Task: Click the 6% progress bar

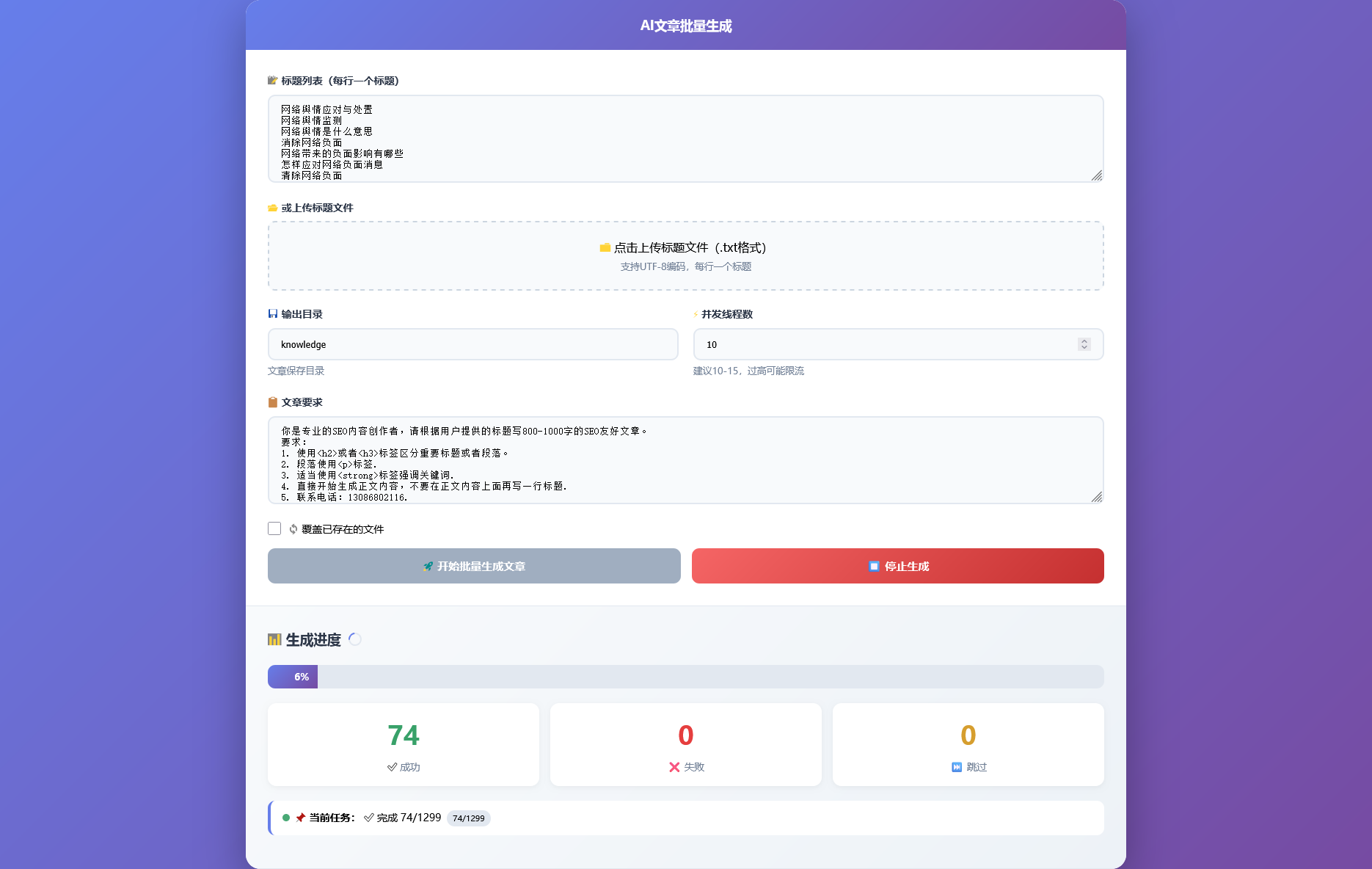Action: (685, 677)
